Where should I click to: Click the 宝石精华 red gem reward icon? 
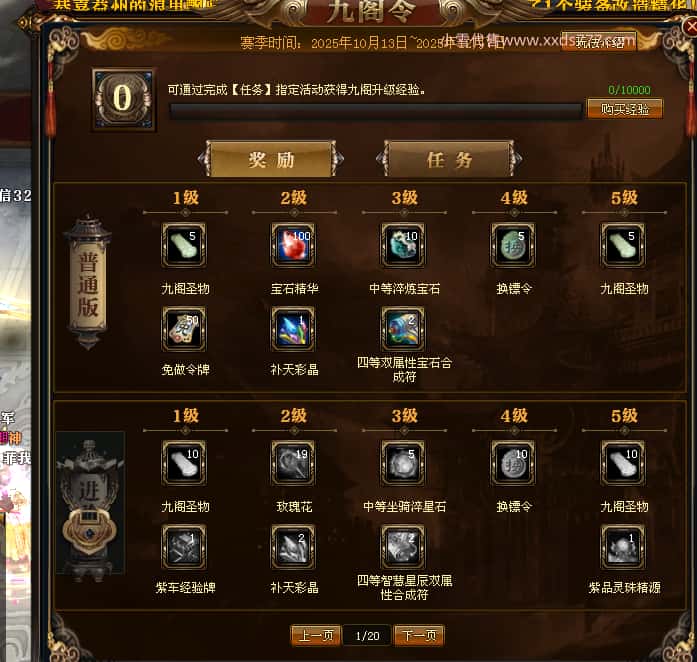pyautogui.click(x=293, y=245)
